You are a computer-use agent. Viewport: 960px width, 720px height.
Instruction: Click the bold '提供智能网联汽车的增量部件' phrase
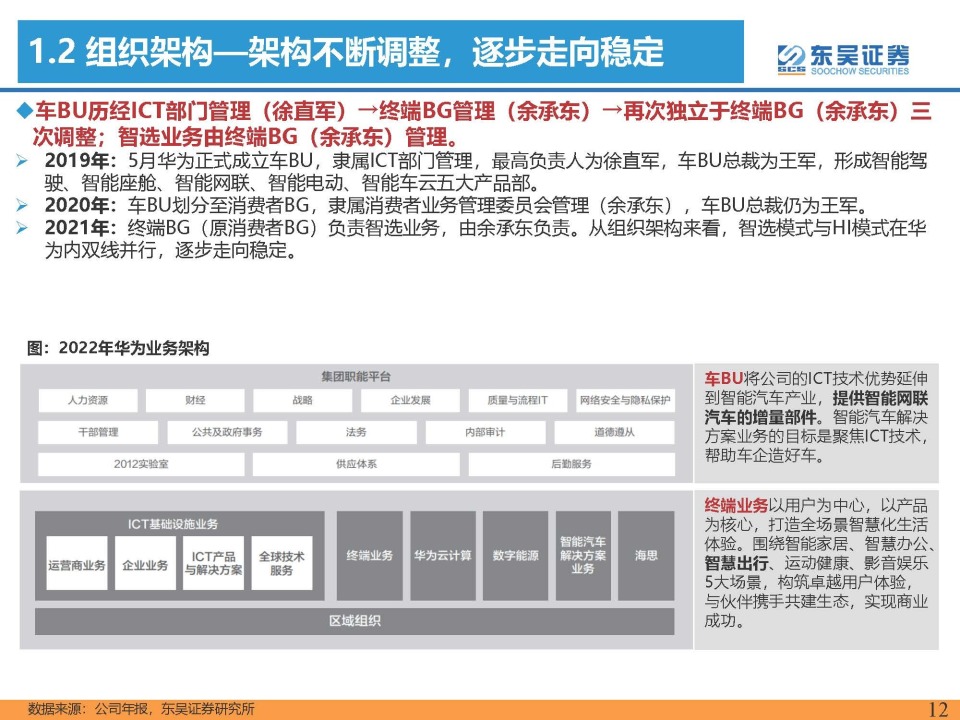tap(816, 408)
